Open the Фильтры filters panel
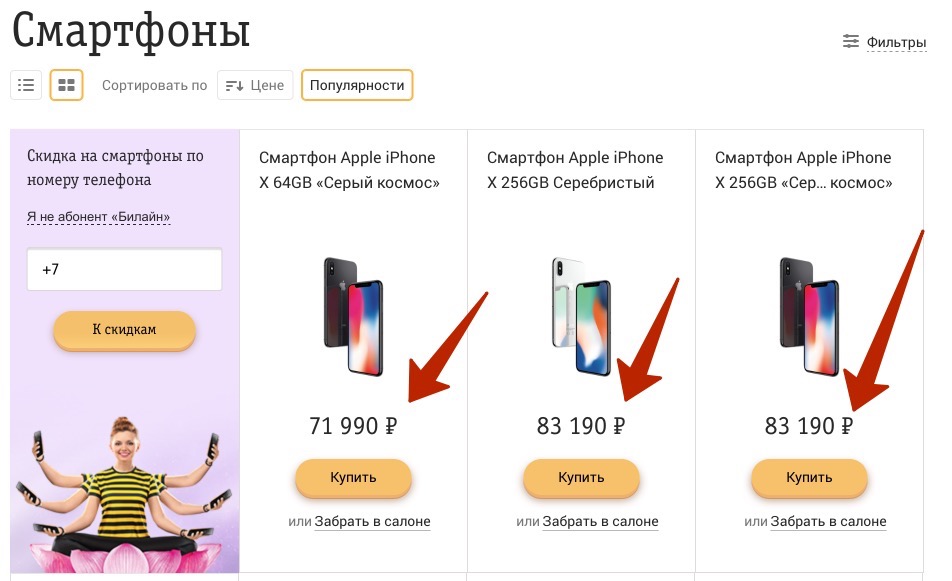The width and height of the screenshot is (952, 581). [x=884, y=42]
